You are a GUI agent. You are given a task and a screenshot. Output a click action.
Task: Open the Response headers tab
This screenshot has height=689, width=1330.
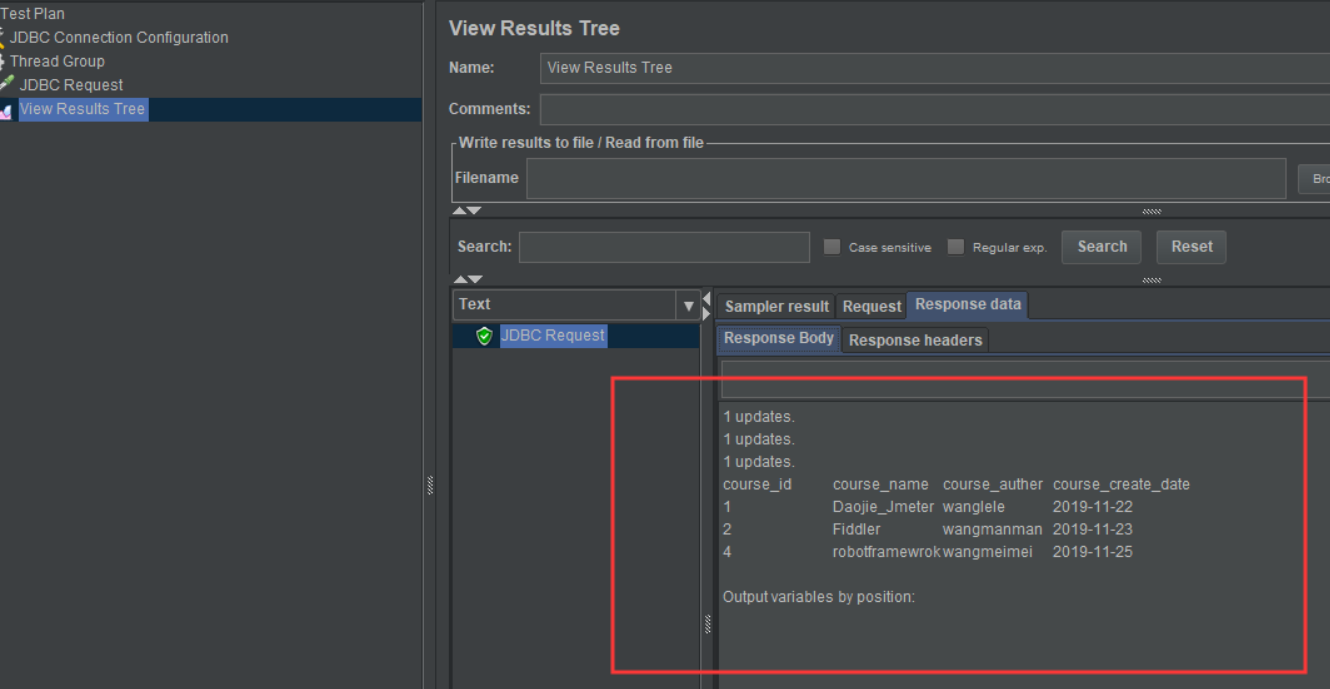tap(915, 340)
